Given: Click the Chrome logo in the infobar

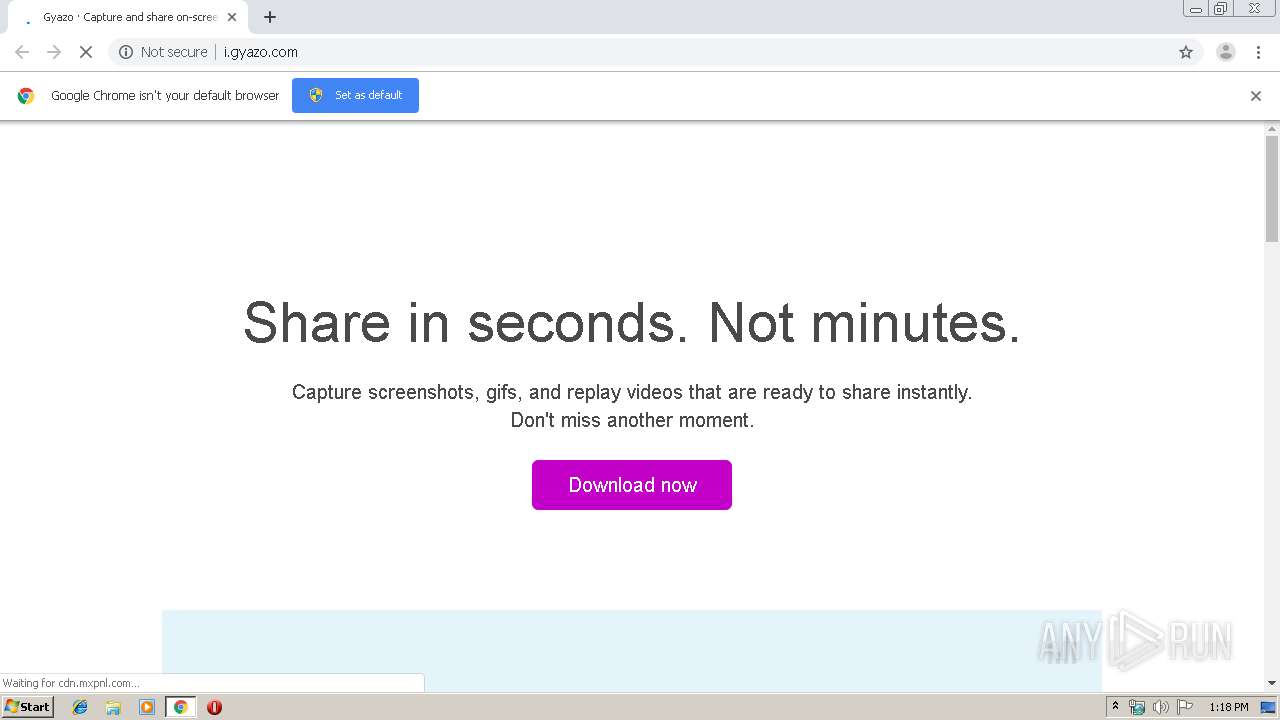Looking at the screenshot, I should click(x=26, y=96).
